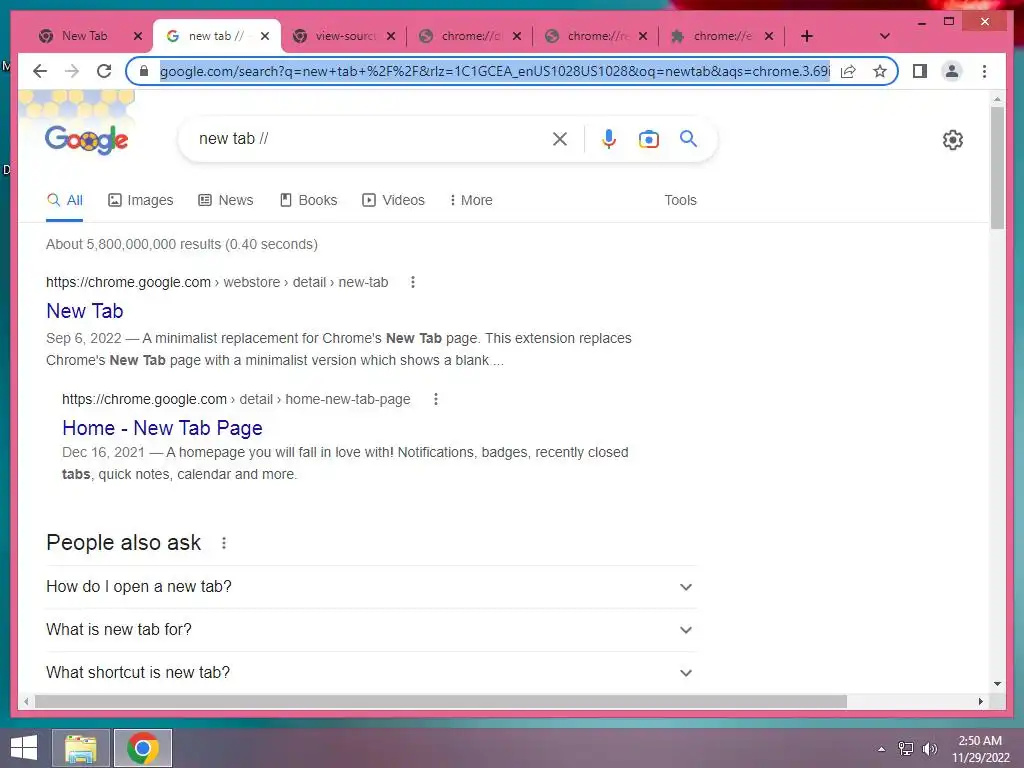This screenshot has width=1024, height=768.
Task: Click the chrome.google.com home-new-tab-page URL
Action: [236, 399]
